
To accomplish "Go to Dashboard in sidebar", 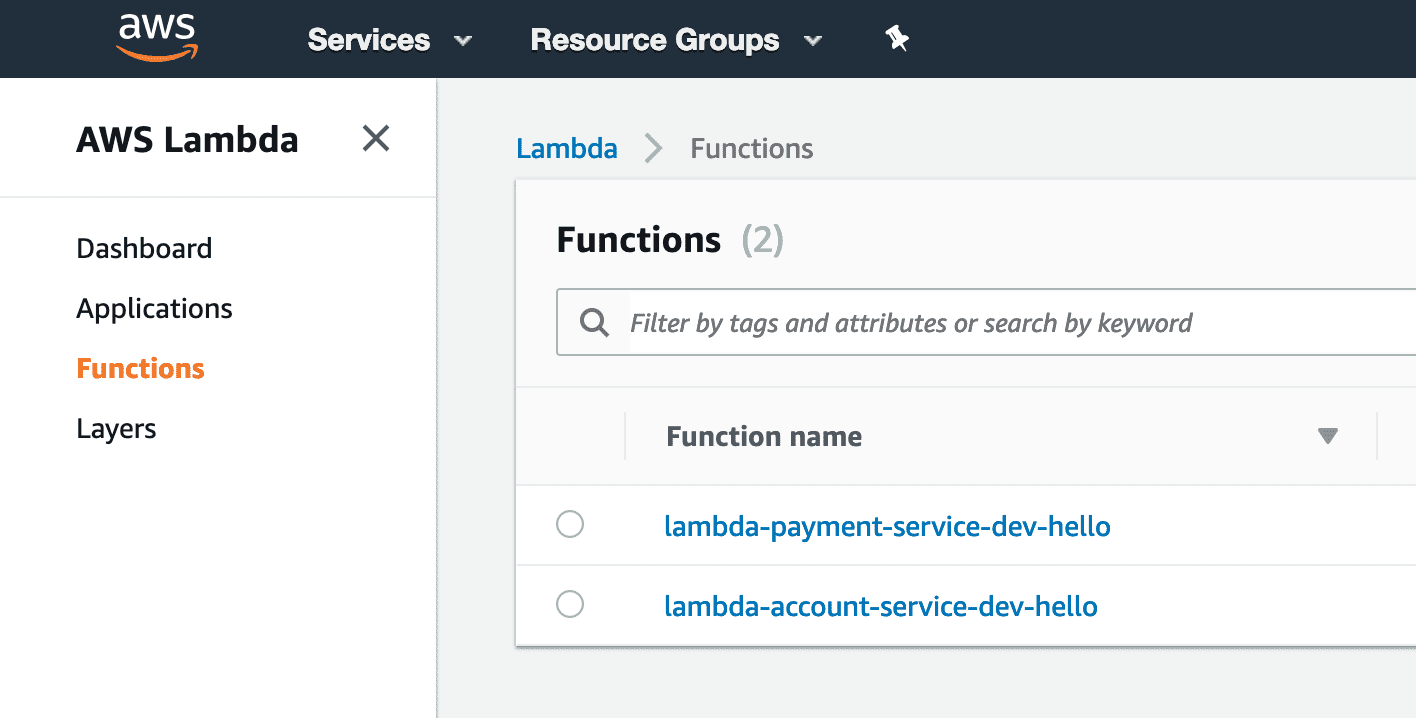I will pyautogui.click(x=144, y=248).
